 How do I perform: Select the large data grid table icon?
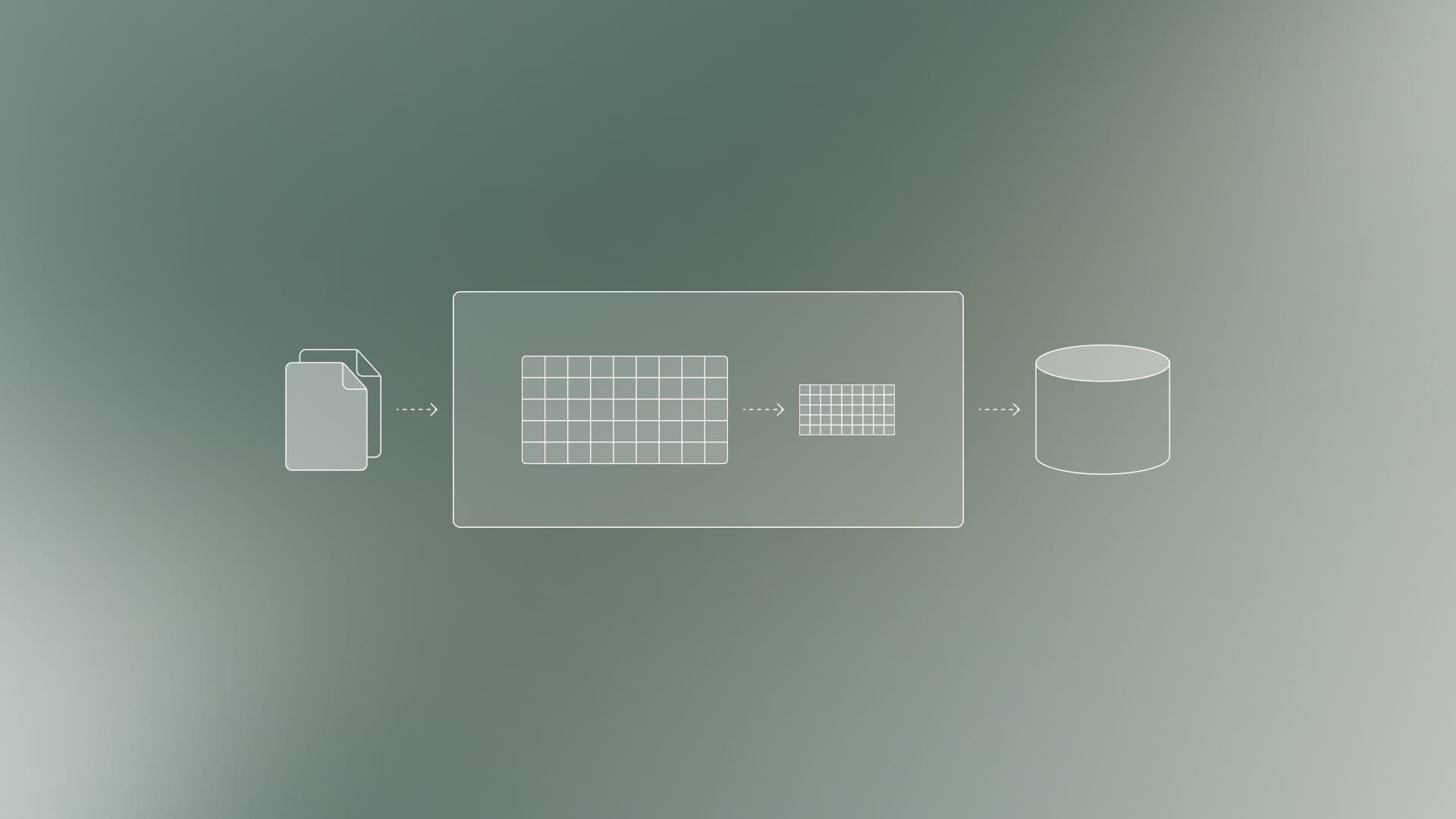[624, 409]
